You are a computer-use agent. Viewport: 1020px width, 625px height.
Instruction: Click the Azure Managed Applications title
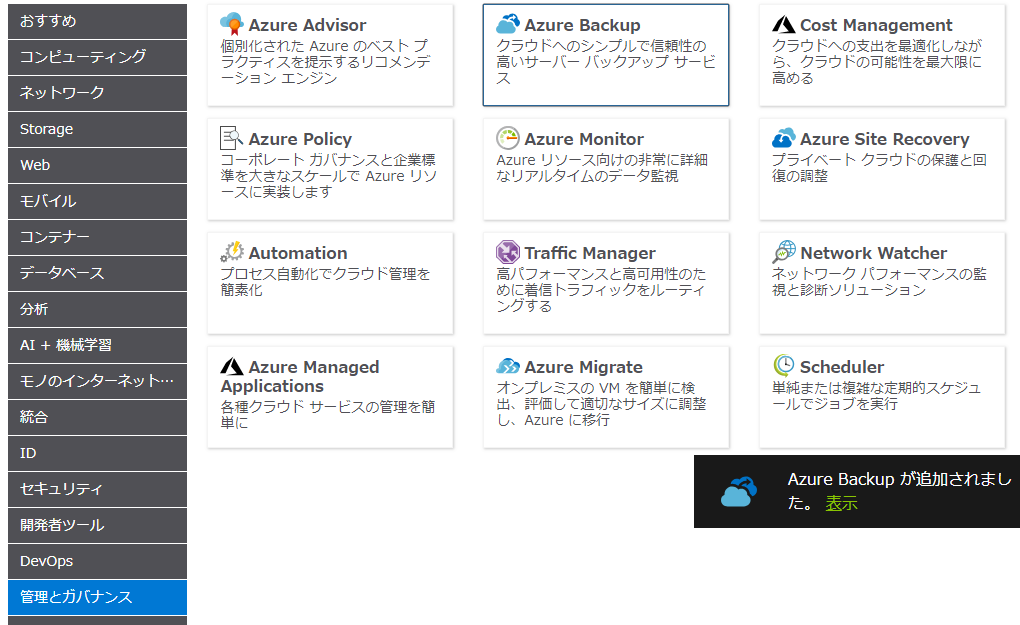(x=300, y=377)
